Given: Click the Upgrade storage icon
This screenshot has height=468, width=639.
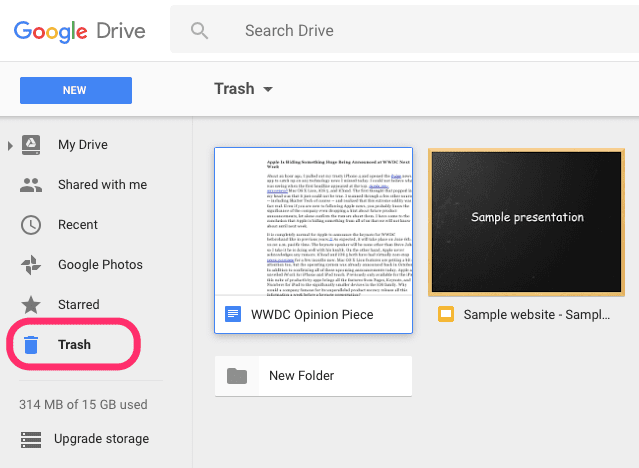Looking at the screenshot, I should [x=31, y=439].
